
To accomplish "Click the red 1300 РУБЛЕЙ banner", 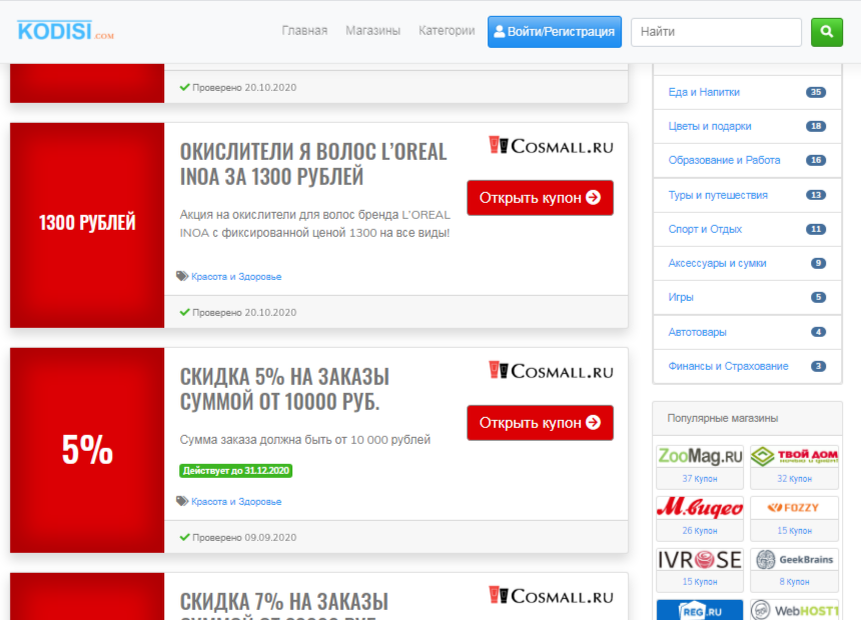I will [87, 225].
